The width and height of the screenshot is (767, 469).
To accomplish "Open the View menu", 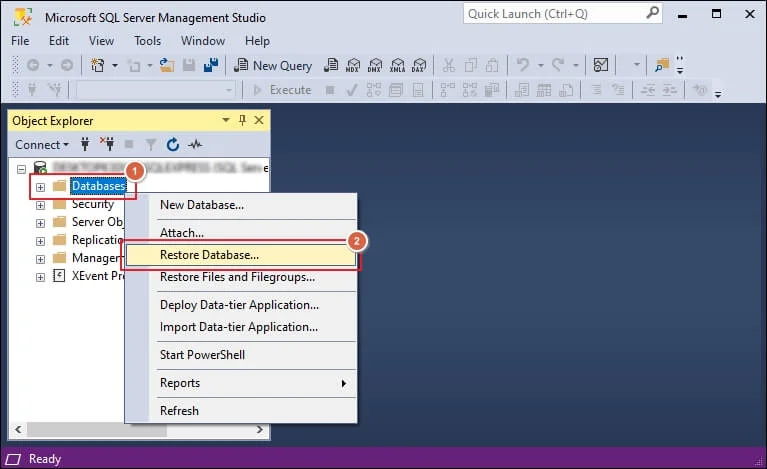I will pyautogui.click(x=101, y=41).
